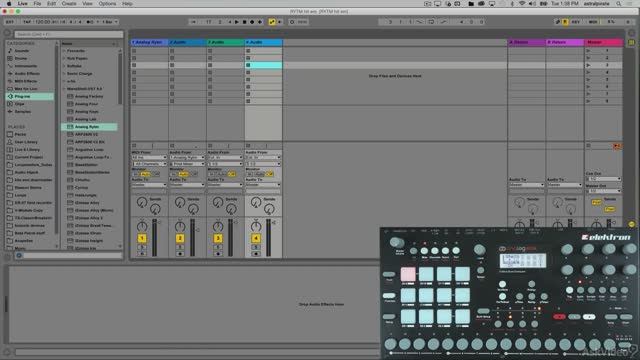Arm track 2 for recording
Image resolution: width=640 pixels, height=360 pixels.
pos(180,254)
